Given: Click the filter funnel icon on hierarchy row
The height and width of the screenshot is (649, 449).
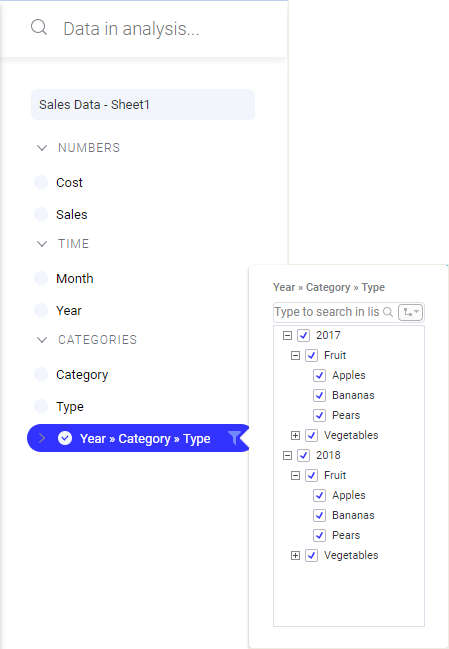Looking at the screenshot, I should (x=234, y=438).
